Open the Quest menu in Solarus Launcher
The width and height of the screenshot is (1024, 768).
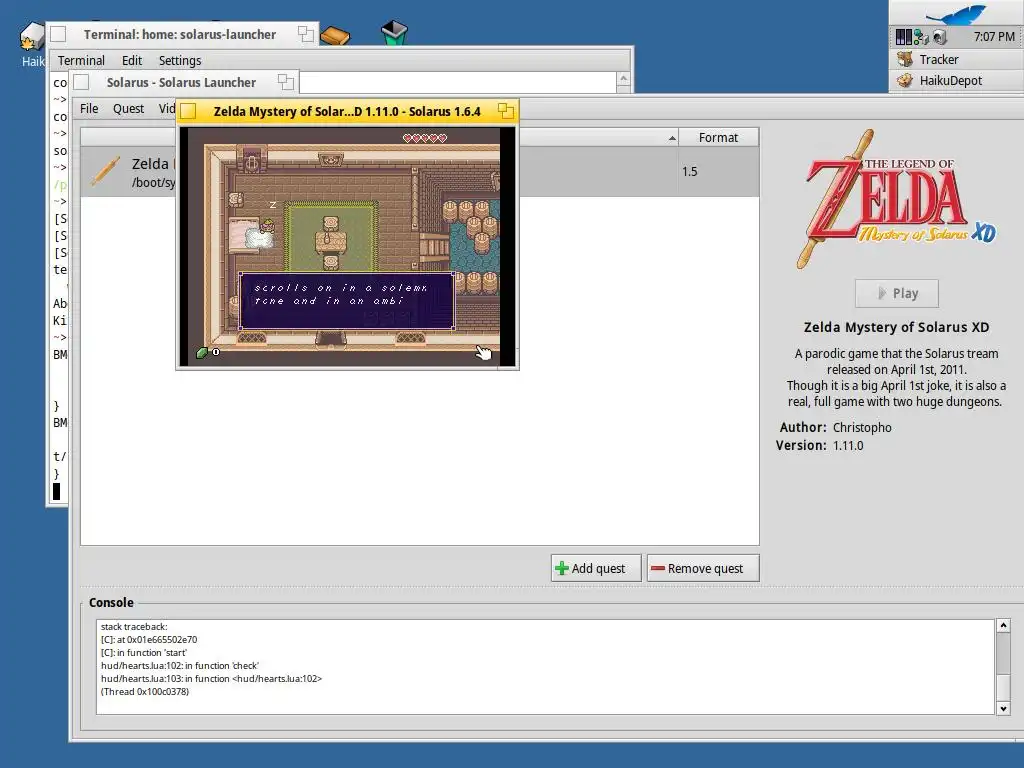(128, 108)
